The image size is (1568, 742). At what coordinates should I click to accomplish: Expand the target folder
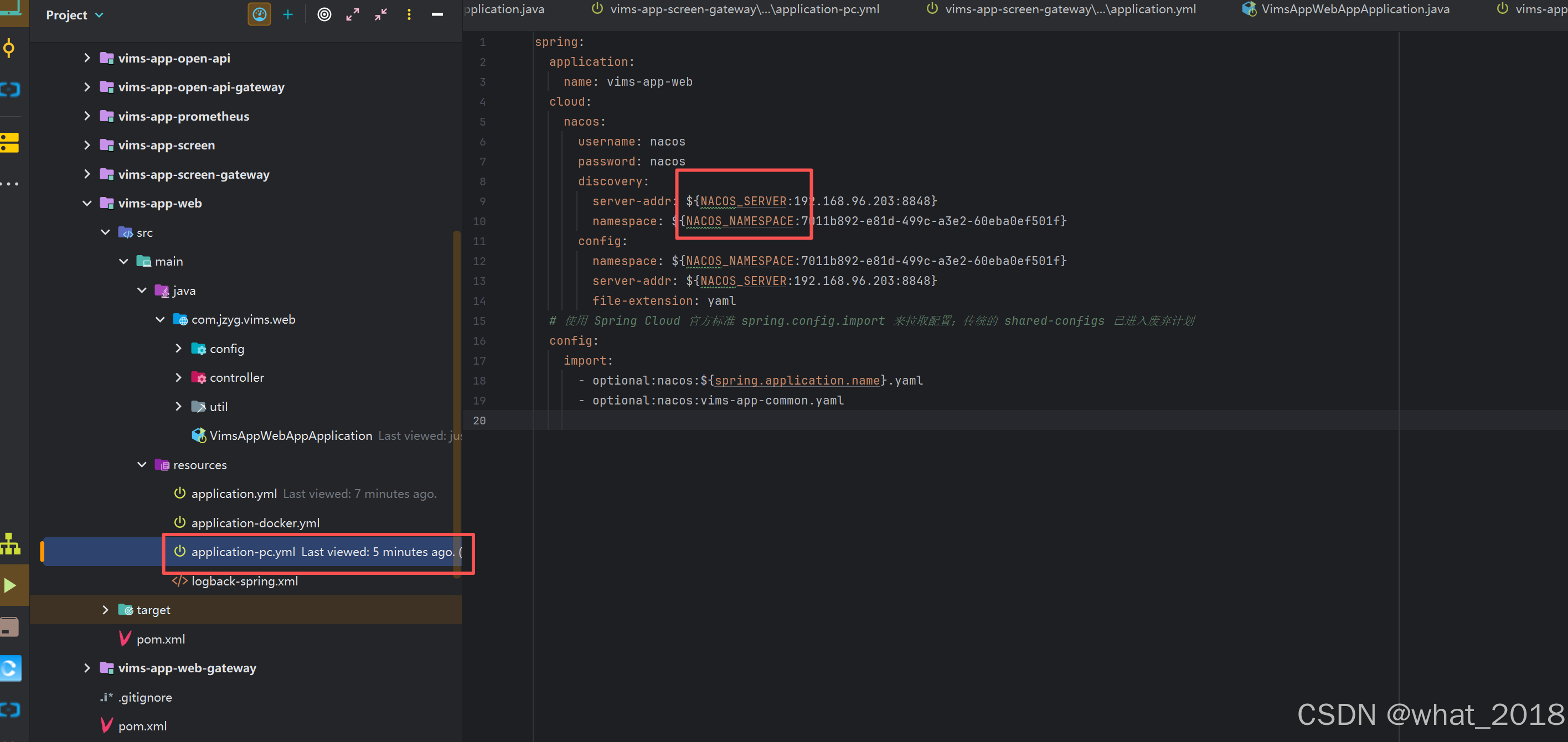(x=105, y=610)
